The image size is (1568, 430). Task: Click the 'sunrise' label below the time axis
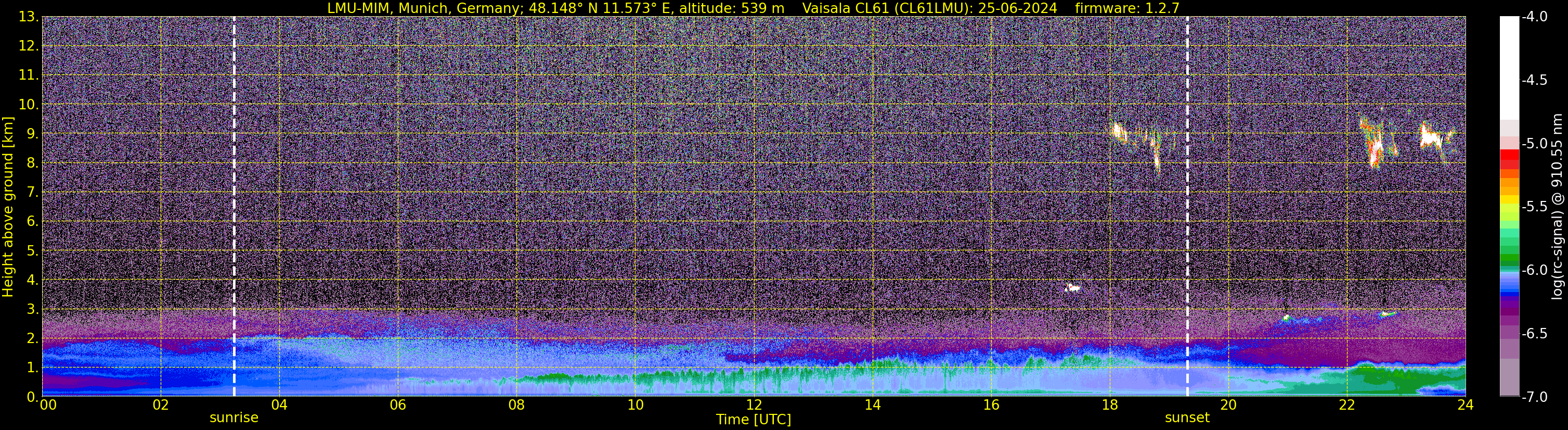click(234, 418)
